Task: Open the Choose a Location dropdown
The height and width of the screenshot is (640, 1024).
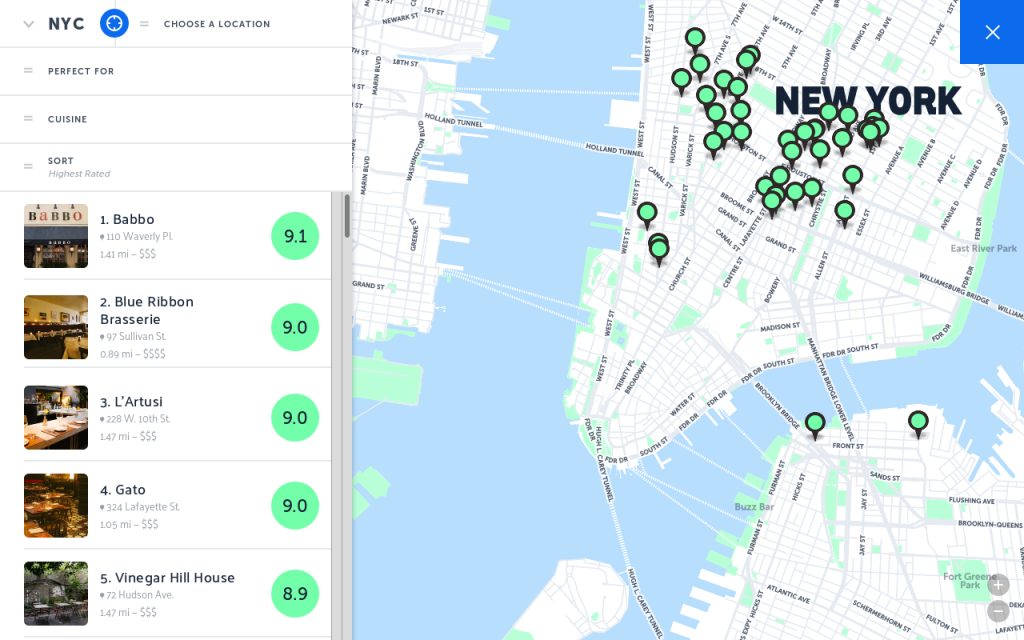Action: click(x=216, y=24)
